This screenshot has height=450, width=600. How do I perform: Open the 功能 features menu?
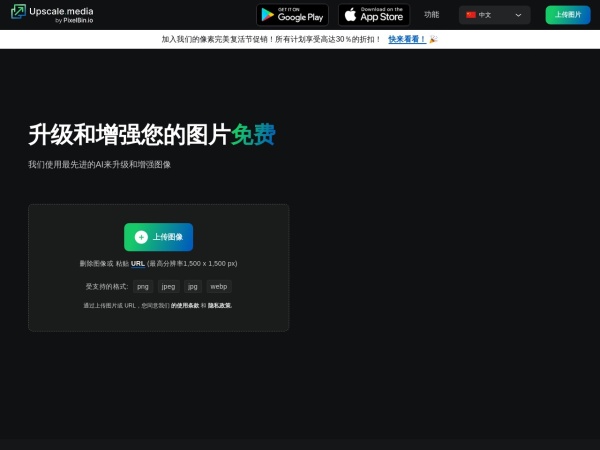431,15
